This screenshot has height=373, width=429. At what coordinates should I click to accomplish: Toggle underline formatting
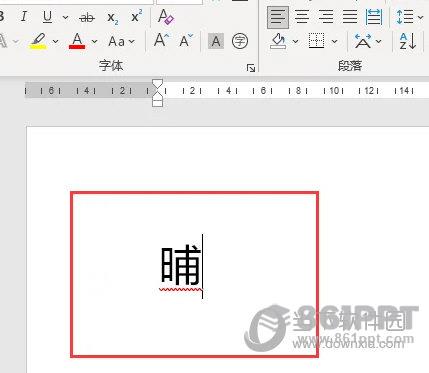point(48,17)
